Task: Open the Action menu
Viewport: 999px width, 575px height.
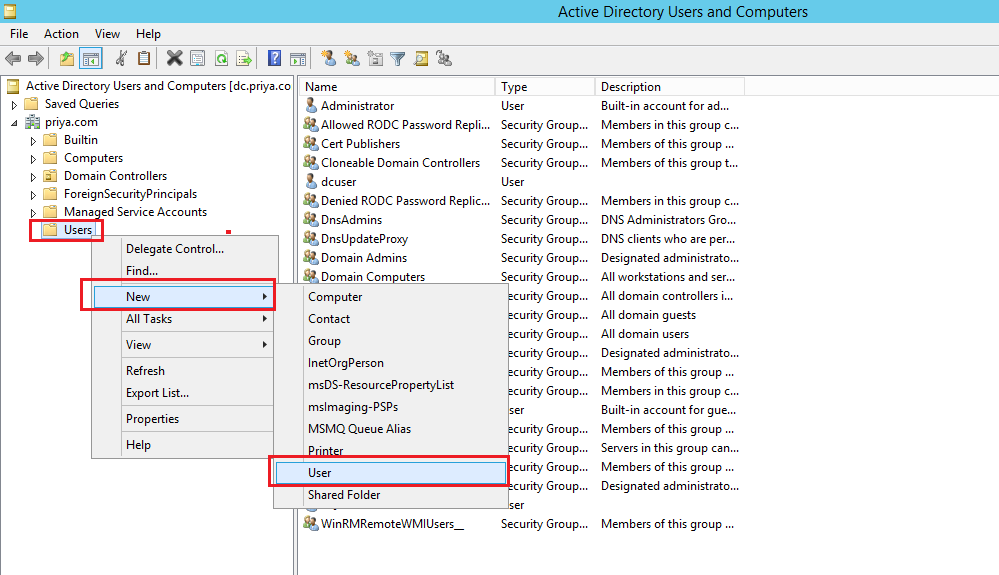Action: [x=61, y=34]
